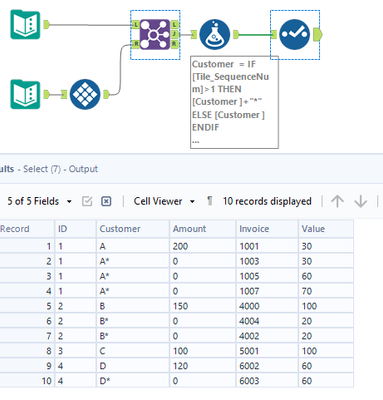
Task: Select the Amount cell 100
Action: click(203, 351)
